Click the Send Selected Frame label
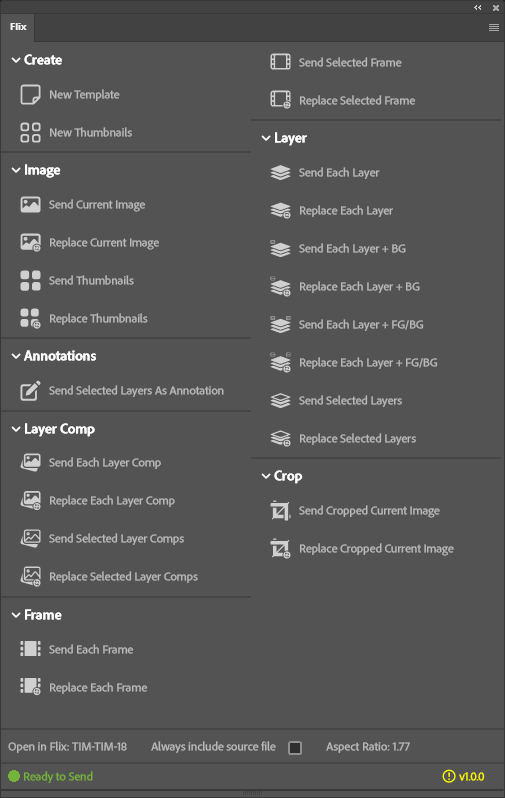Image resolution: width=505 pixels, height=798 pixels. (350, 63)
